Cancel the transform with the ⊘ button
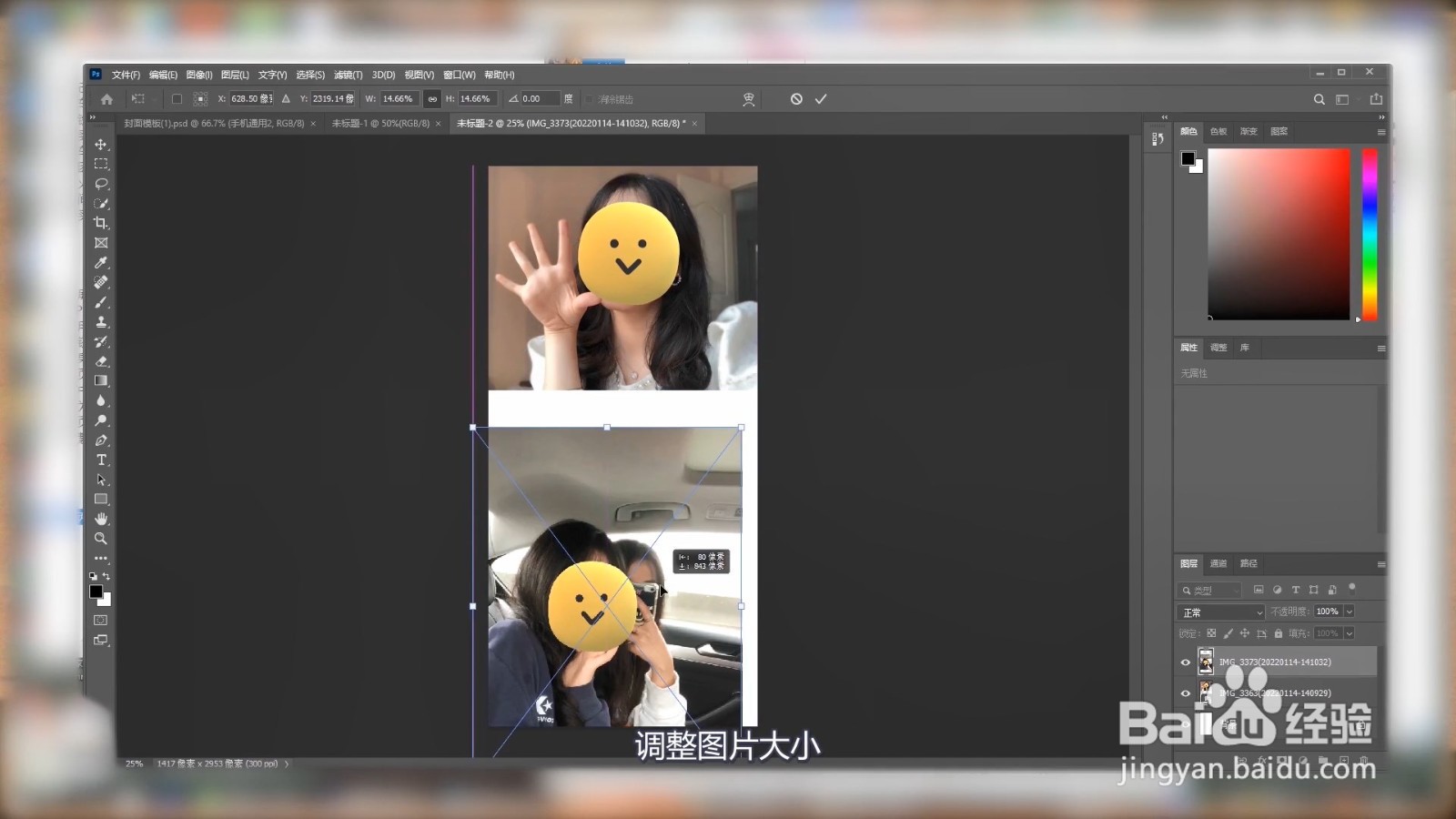This screenshot has height=819, width=1456. (796, 99)
